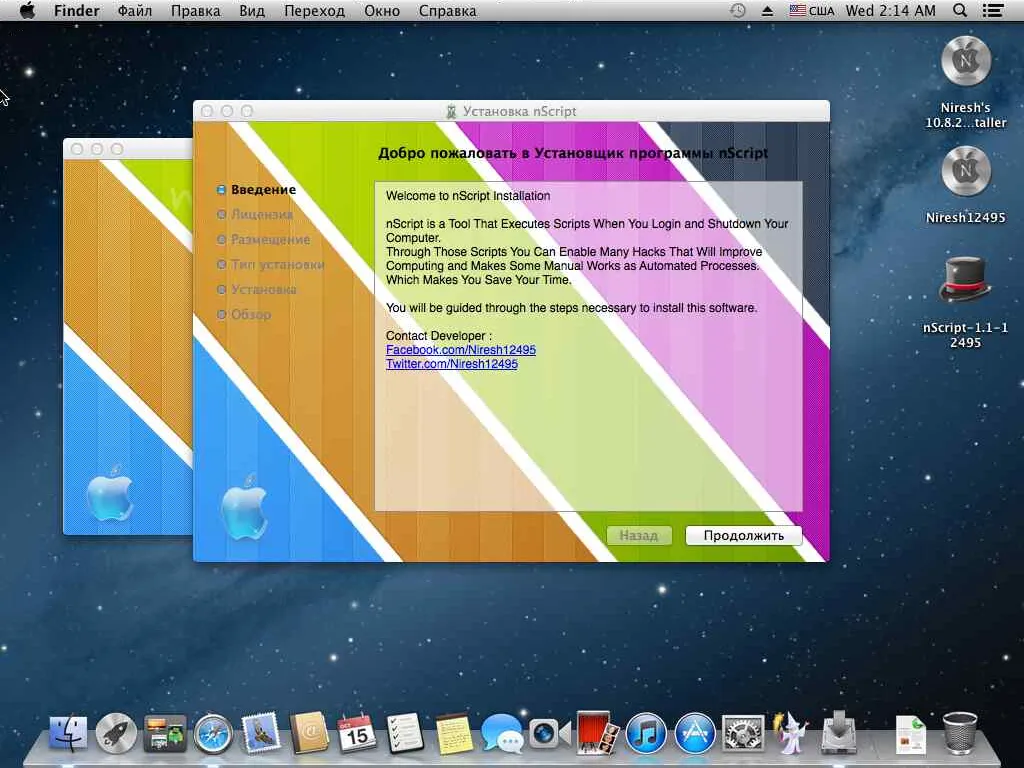1024x768 pixels.
Task: Launch Launchpad from the Dock
Action: pyautogui.click(x=116, y=733)
